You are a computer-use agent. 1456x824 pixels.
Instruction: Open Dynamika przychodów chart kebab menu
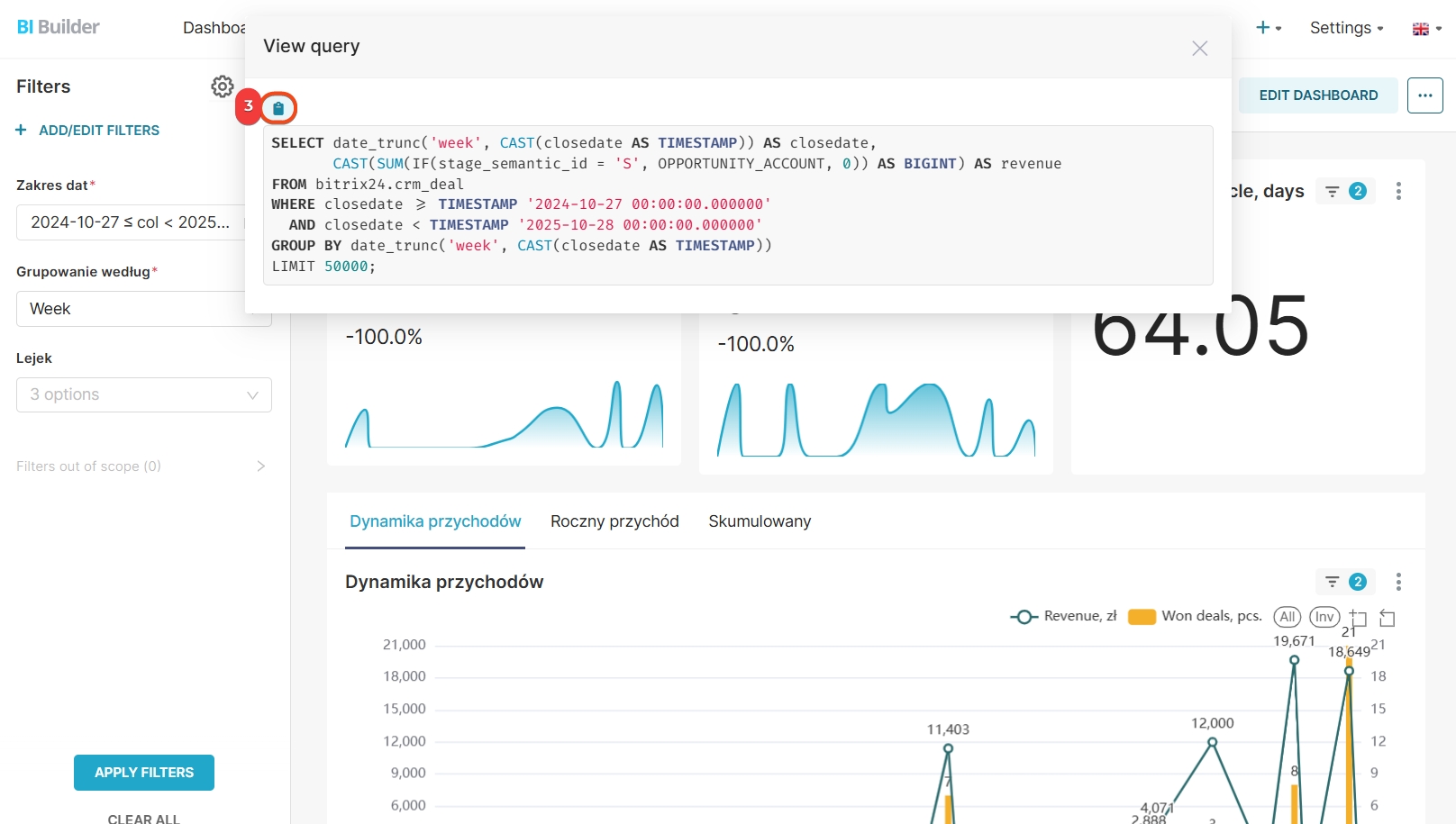tap(1398, 583)
